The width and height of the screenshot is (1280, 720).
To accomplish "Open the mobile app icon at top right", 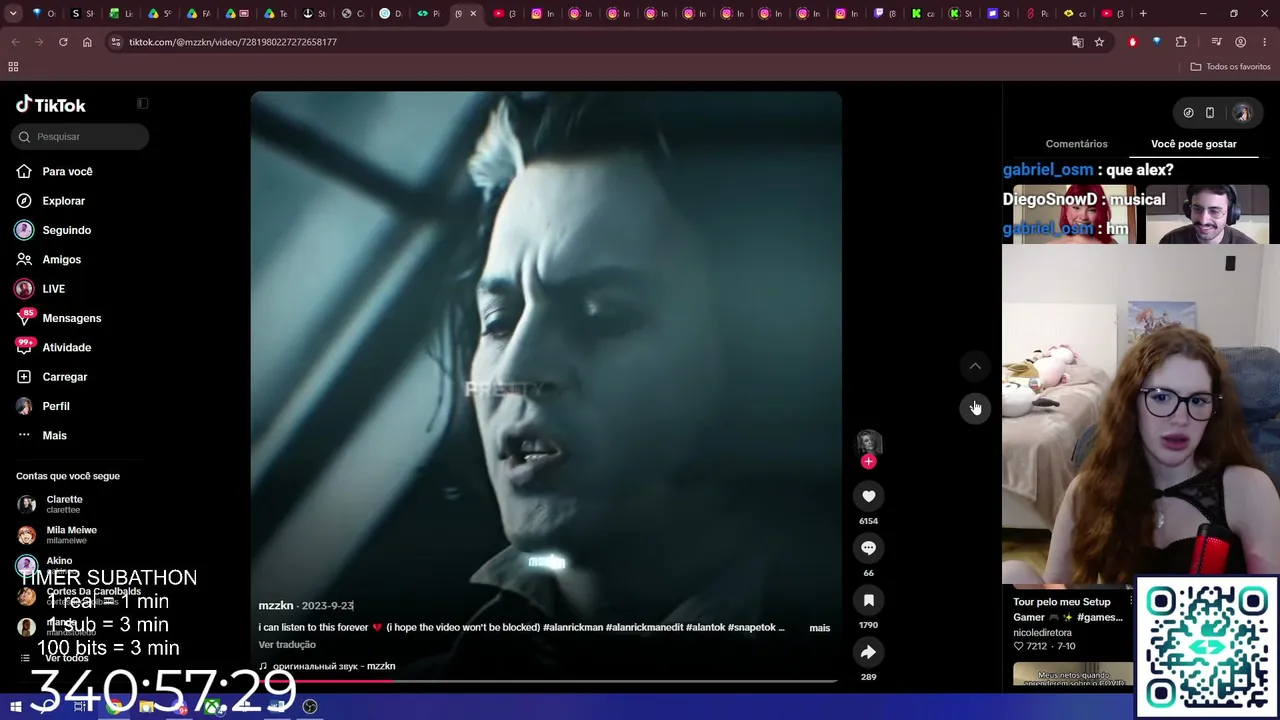I will pyautogui.click(x=1210, y=113).
